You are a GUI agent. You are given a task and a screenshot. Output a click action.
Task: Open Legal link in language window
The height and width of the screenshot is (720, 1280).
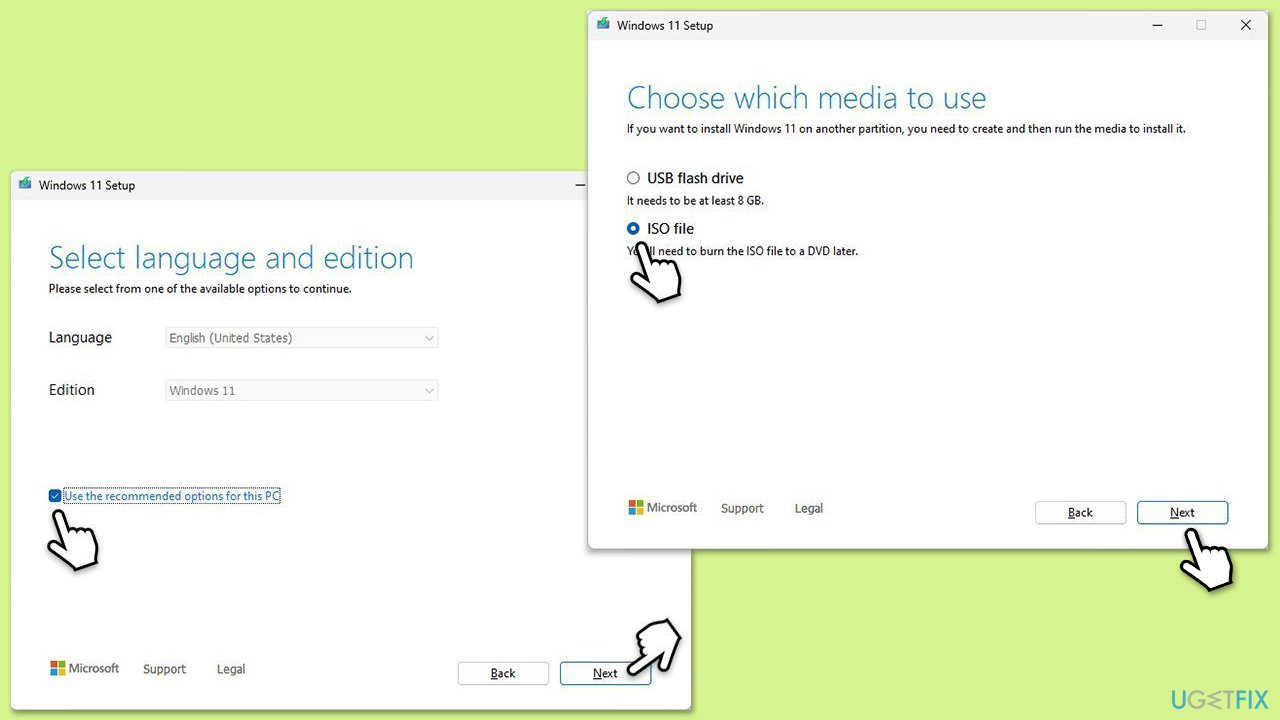coord(231,669)
